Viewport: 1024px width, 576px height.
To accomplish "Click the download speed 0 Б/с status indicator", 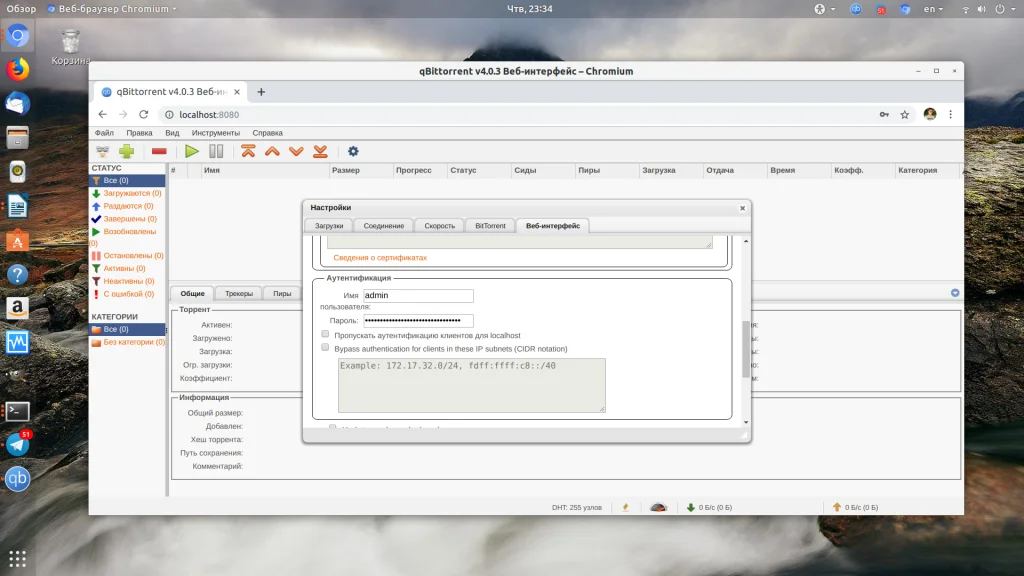I will (709, 507).
